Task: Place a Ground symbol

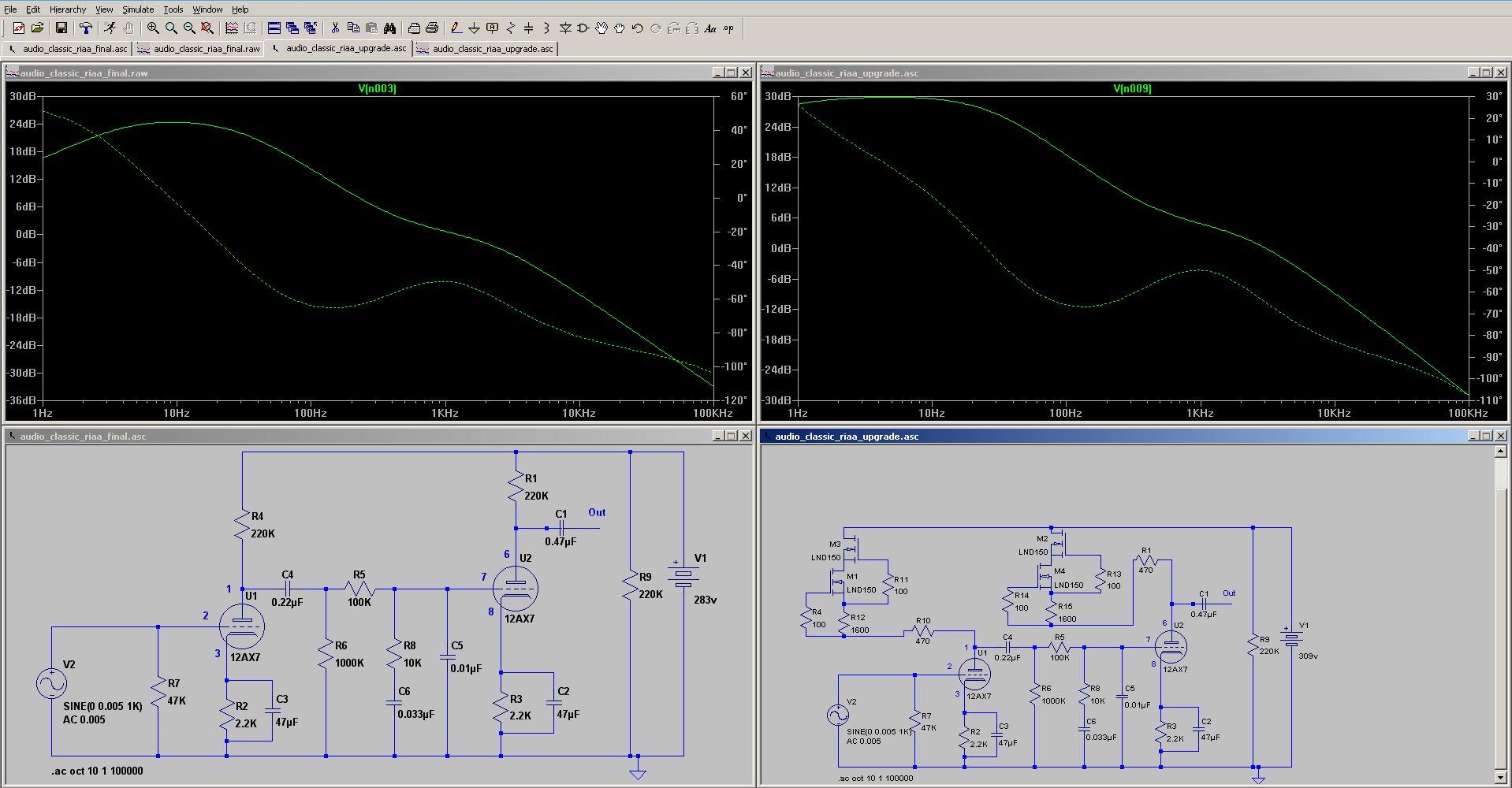Action: [474, 28]
